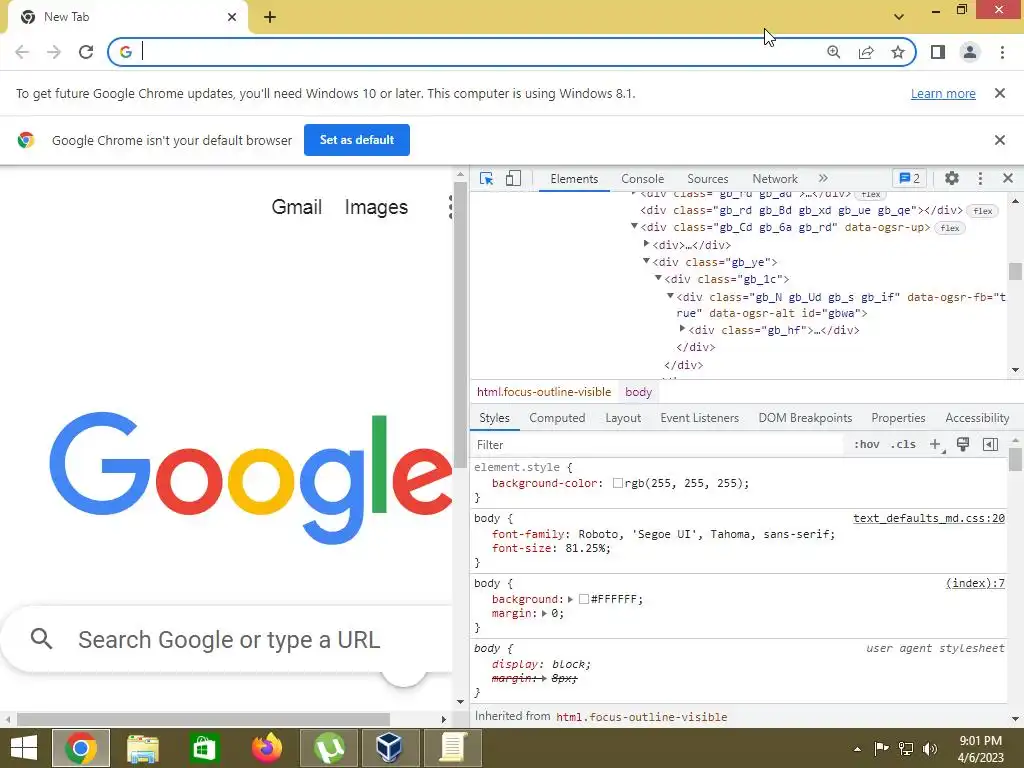
Task: Show more DevTools tabs chevron
Action: (x=823, y=178)
